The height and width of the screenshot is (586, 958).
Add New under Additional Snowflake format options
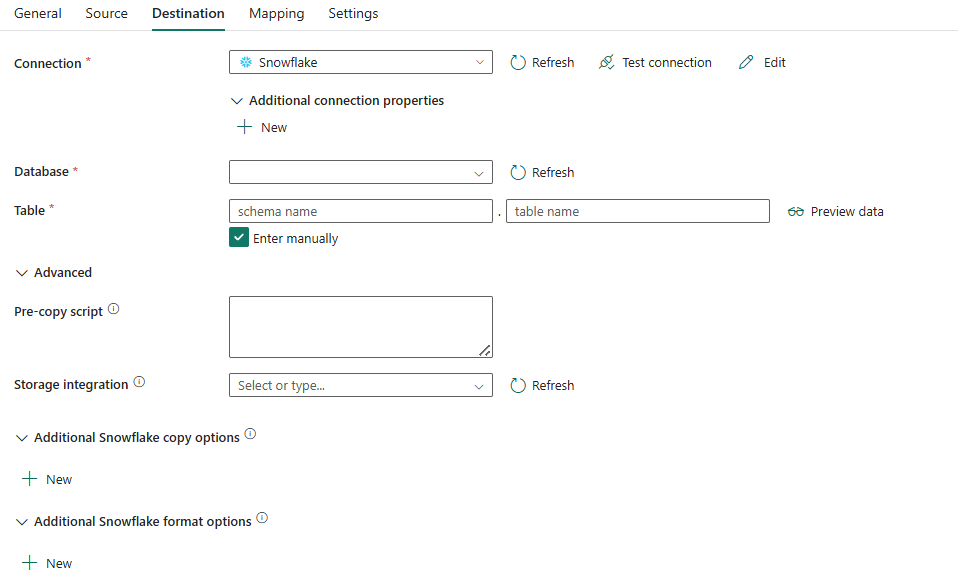pos(47,564)
